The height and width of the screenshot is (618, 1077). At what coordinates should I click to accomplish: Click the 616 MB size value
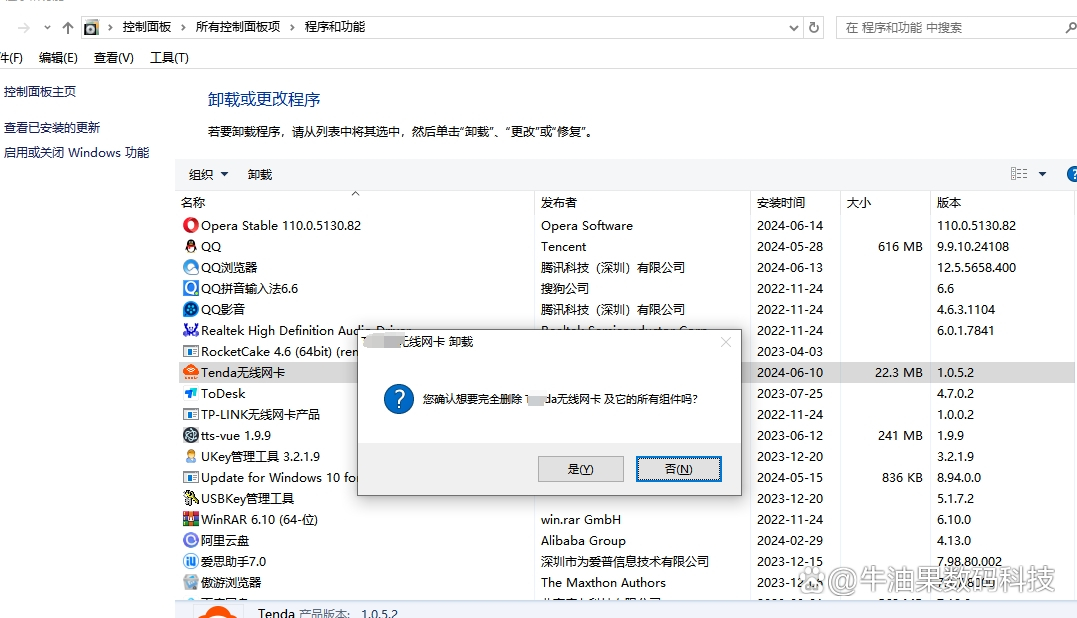click(x=900, y=247)
